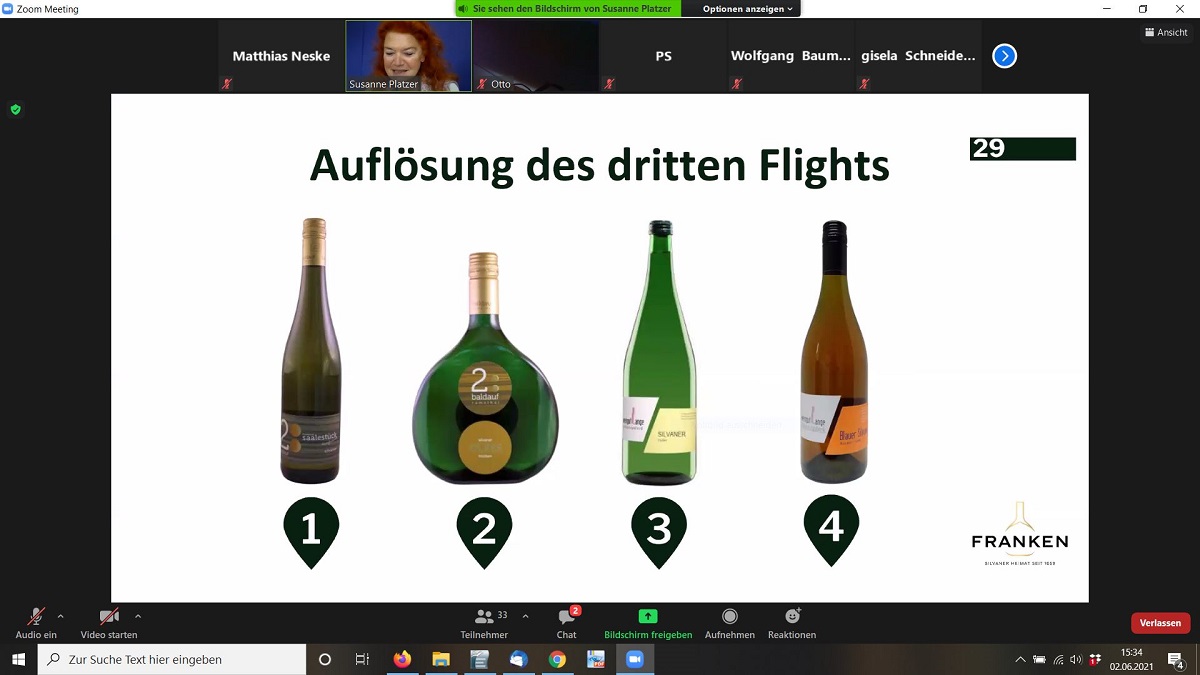Click muted microphone icon on Matthias Neske
Screen dimensions: 1200x675
coord(227,84)
